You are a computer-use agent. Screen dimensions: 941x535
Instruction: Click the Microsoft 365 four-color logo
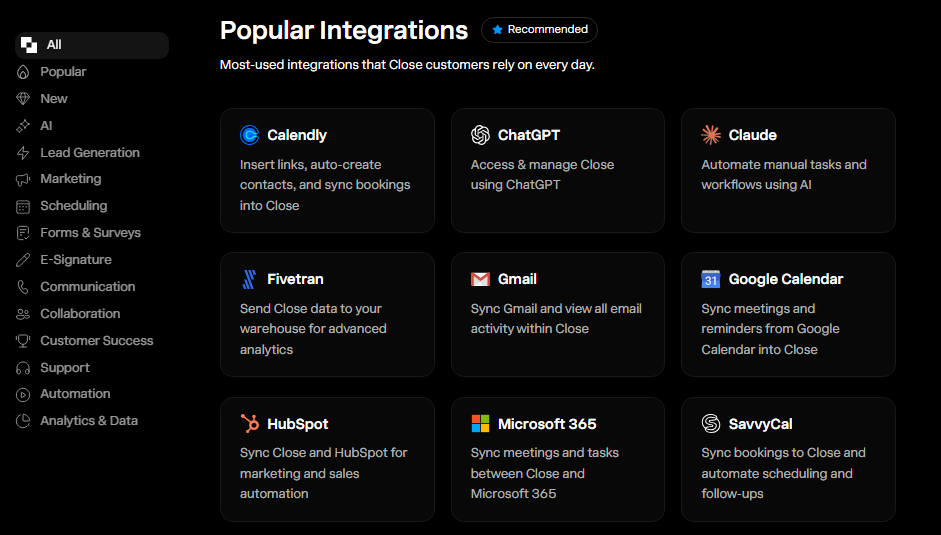coord(480,423)
